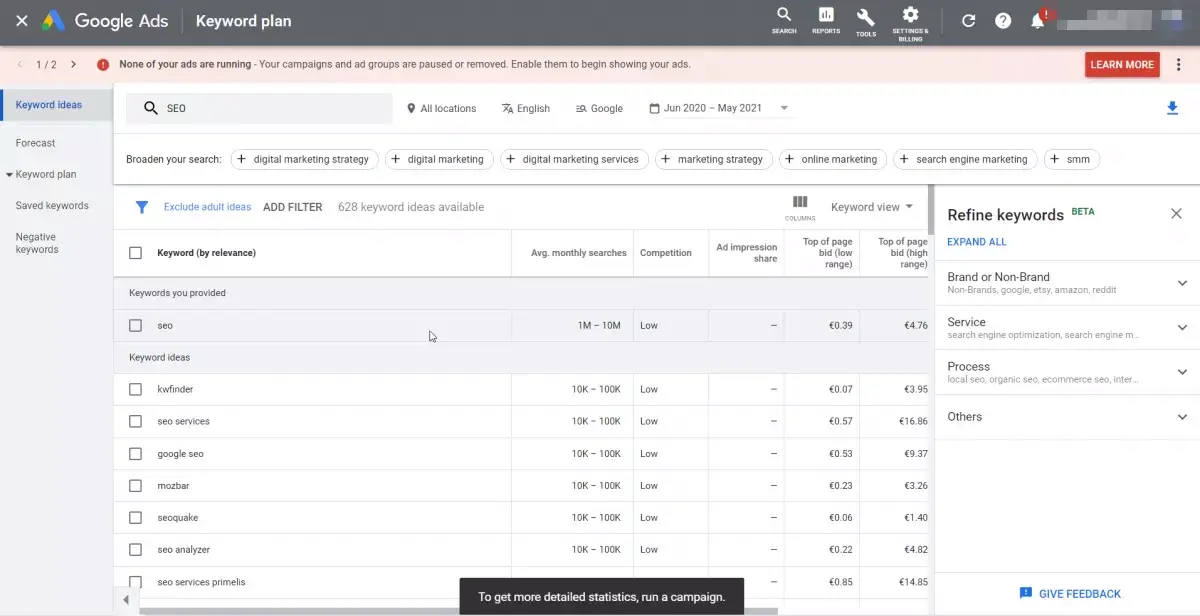Open the Keyword ideas tab
Screen dimensions: 1200x616
point(49,105)
